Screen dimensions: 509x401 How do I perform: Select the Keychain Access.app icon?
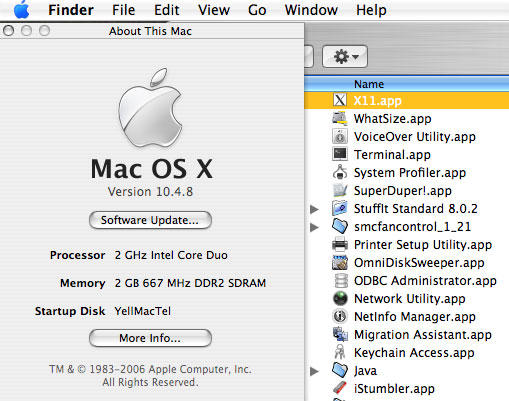coord(340,352)
